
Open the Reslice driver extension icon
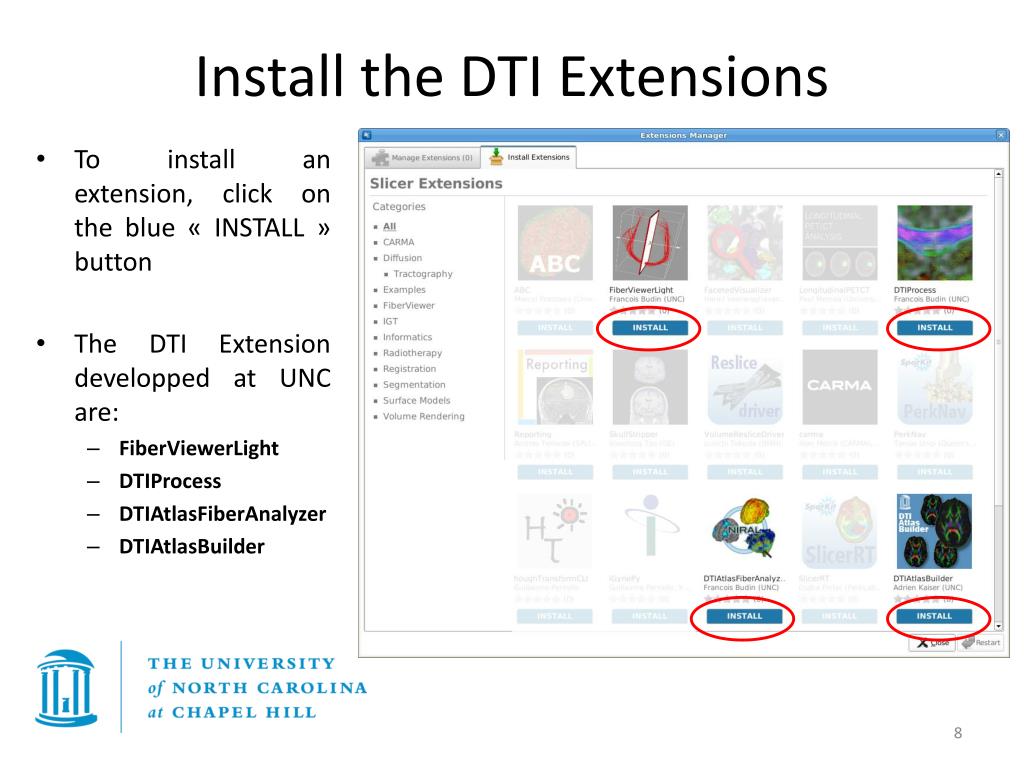tap(744, 387)
